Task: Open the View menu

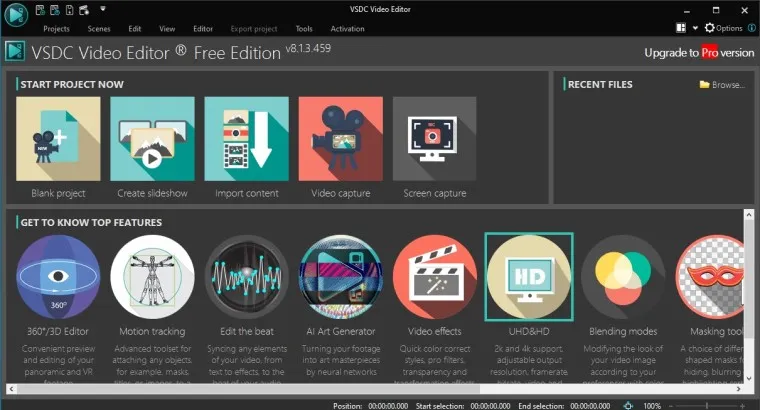Action: coord(167,29)
